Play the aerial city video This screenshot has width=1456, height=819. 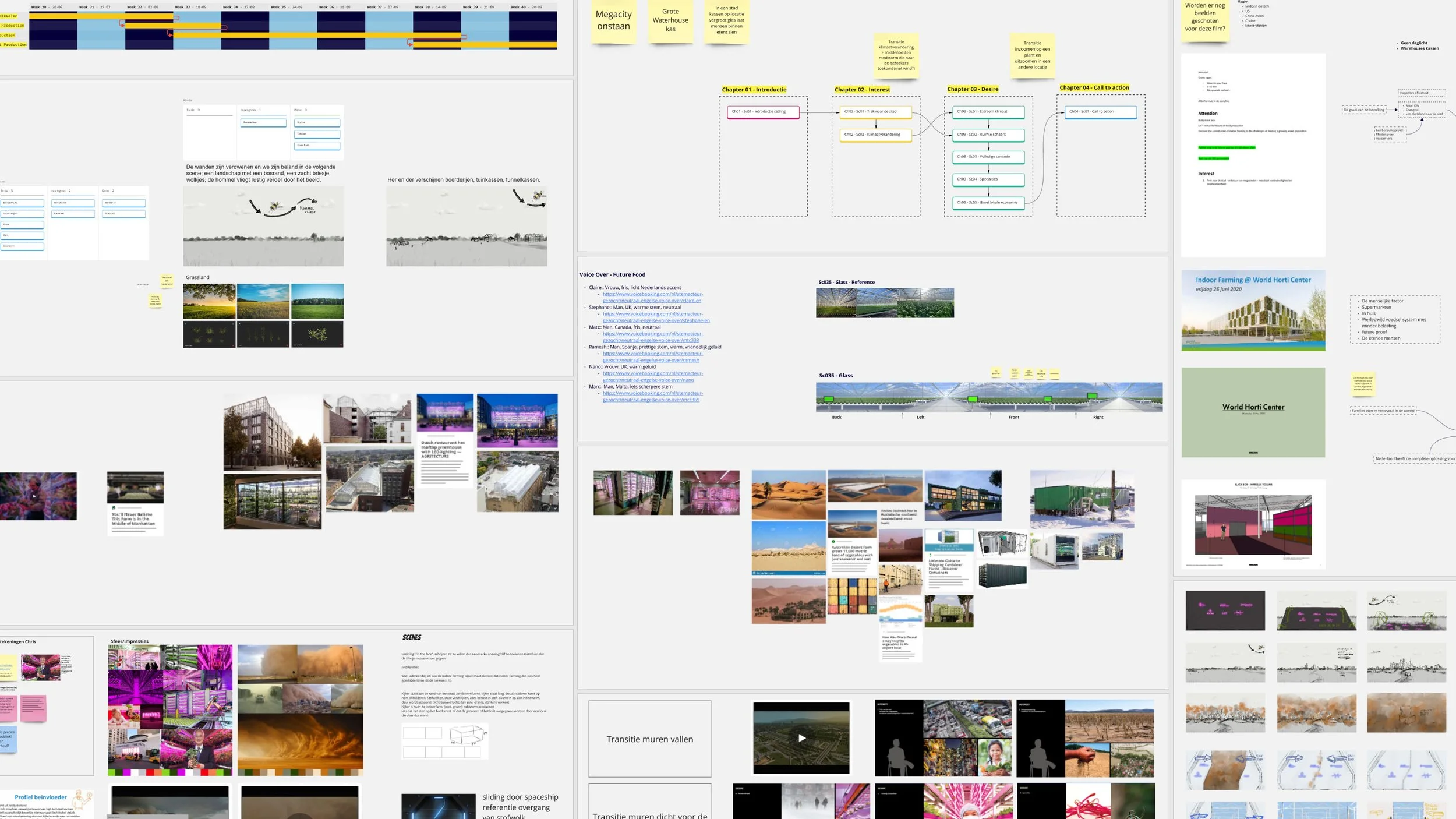[801, 738]
